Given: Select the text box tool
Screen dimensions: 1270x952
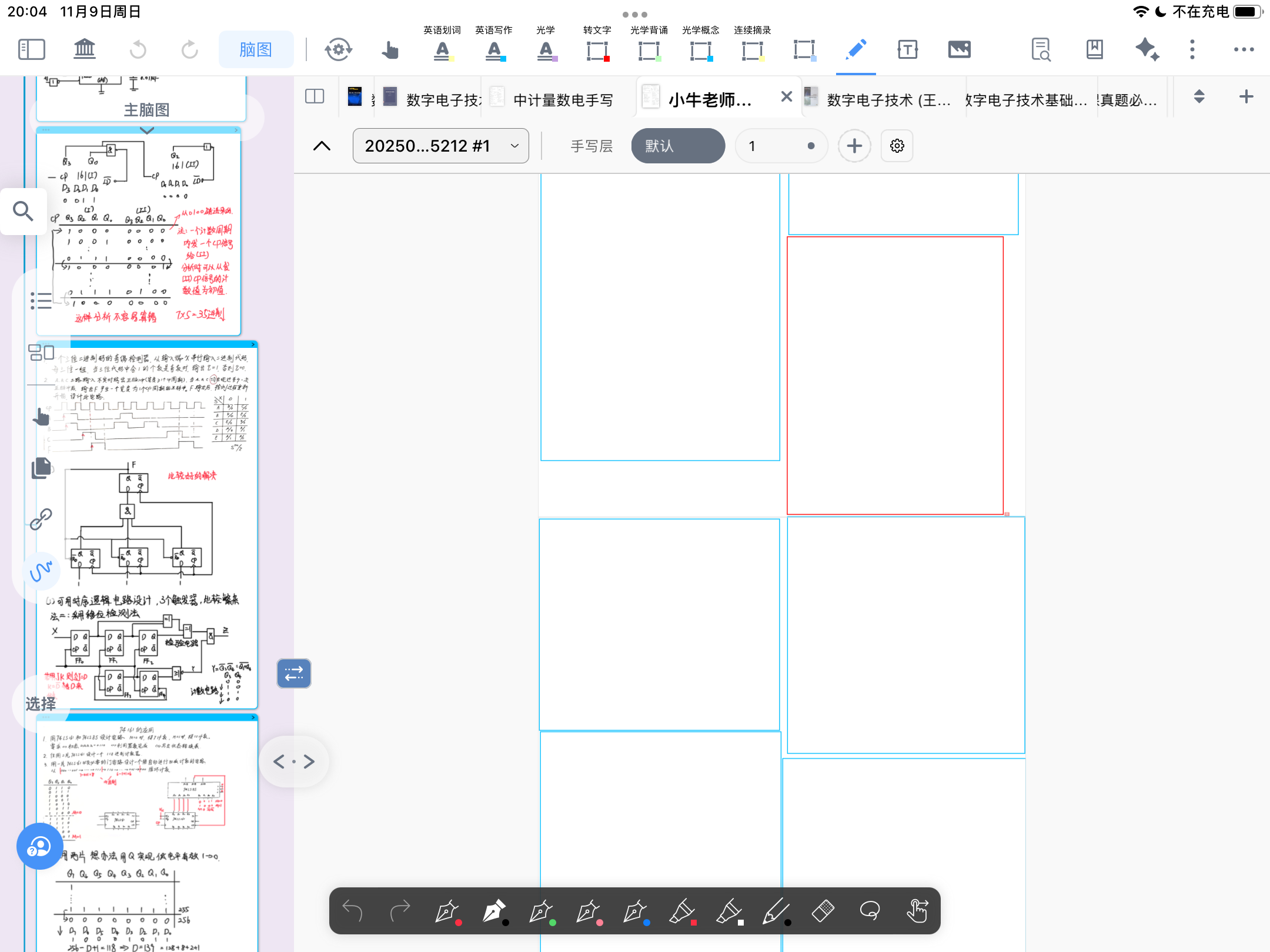Looking at the screenshot, I should coord(907,49).
